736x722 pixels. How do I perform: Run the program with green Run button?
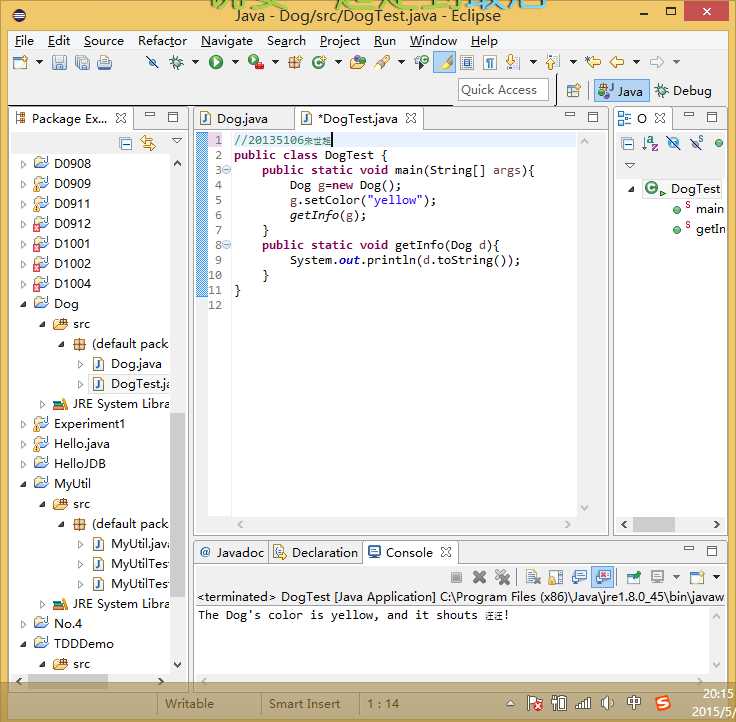[x=216, y=62]
